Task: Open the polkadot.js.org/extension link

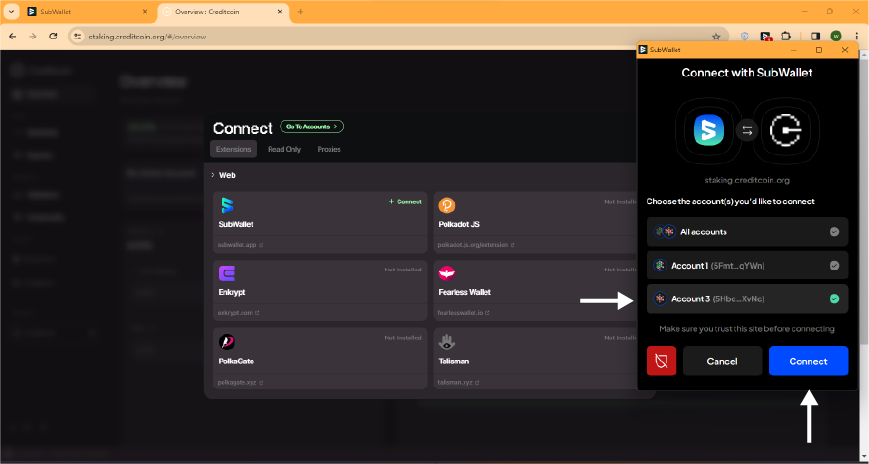Action: [476, 244]
